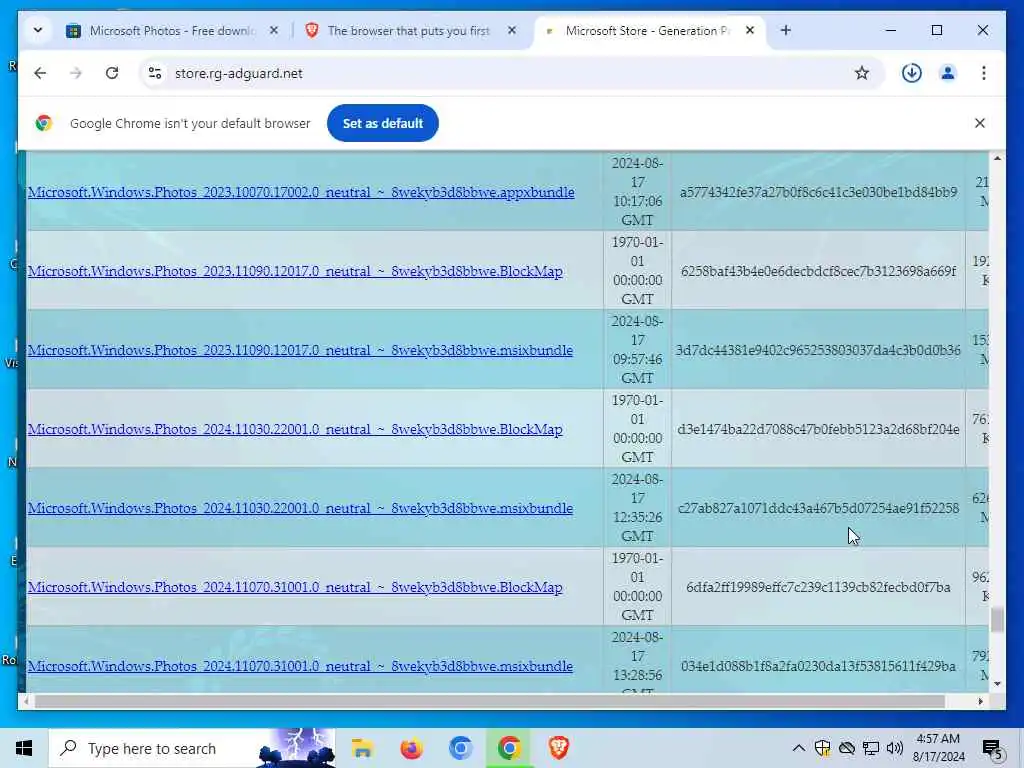The image size is (1024, 768).
Task: View site information icon in address bar
Action: [x=155, y=73]
